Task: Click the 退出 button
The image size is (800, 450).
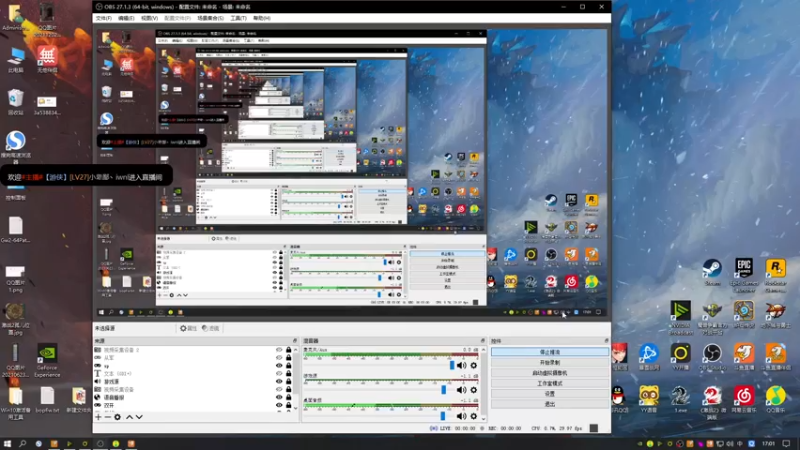Action: 549,404
